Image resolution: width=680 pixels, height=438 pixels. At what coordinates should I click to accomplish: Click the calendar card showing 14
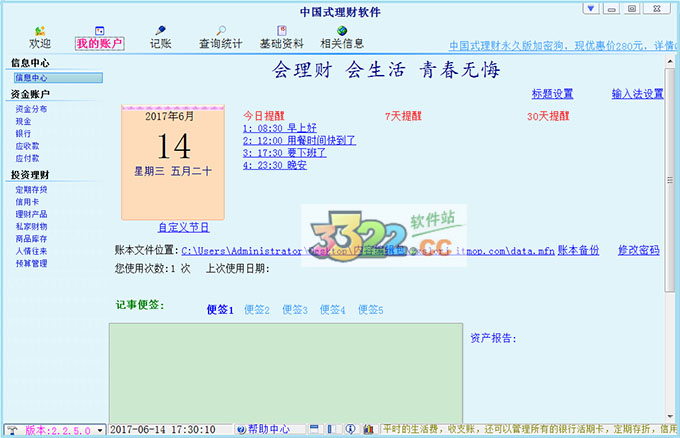tap(173, 162)
